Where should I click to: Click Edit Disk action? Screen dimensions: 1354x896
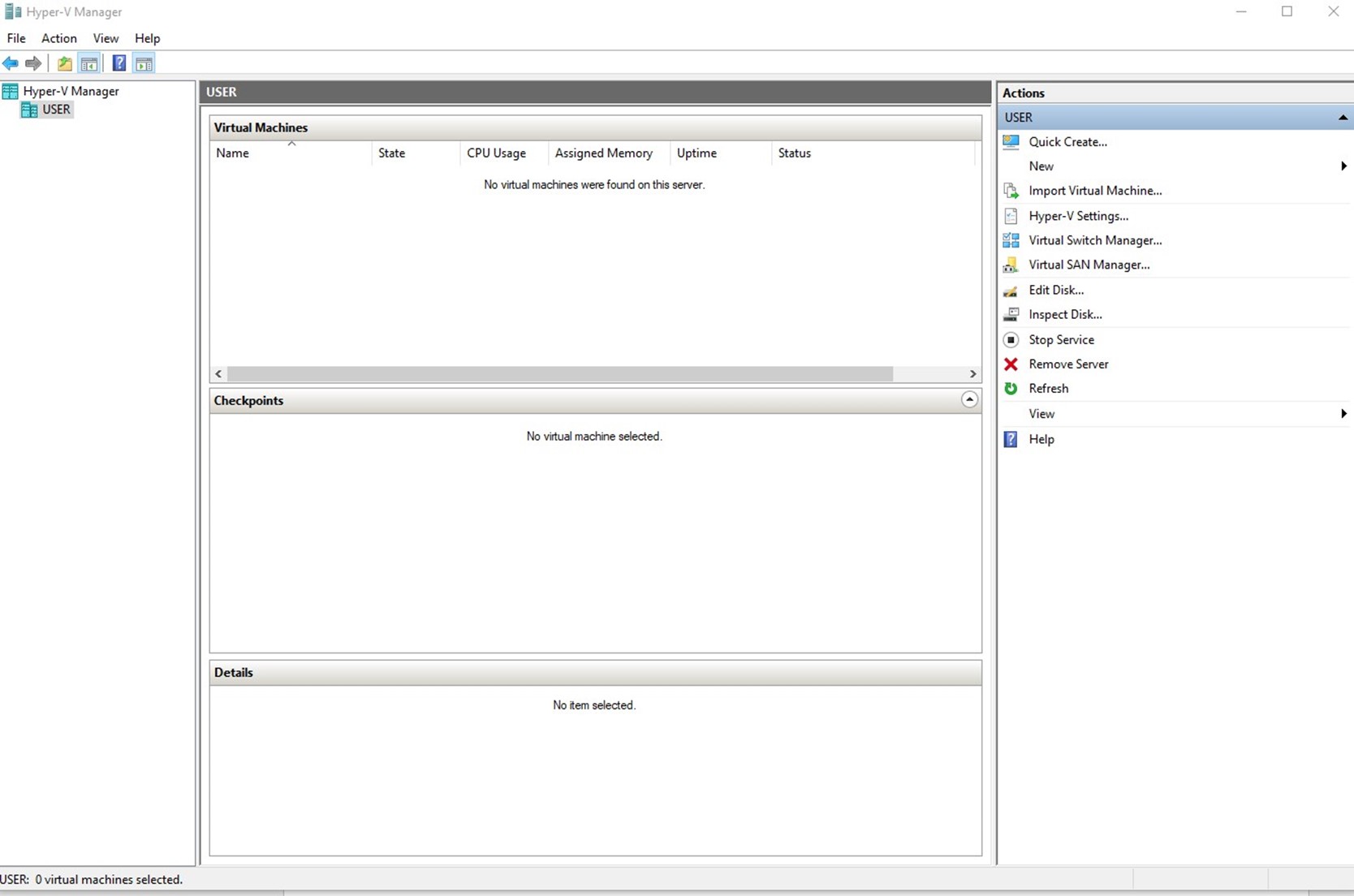point(1055,290)
